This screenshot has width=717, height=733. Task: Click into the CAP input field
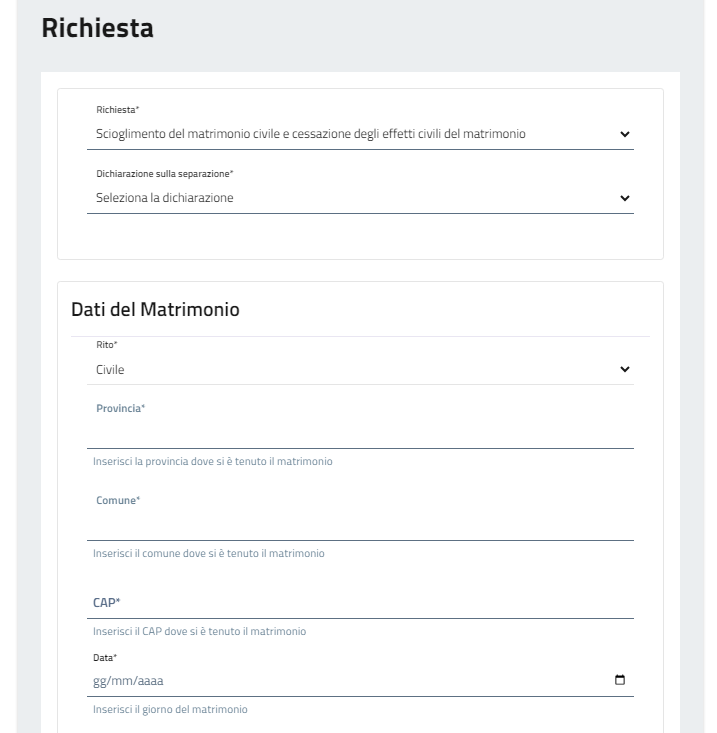(360, 603)
